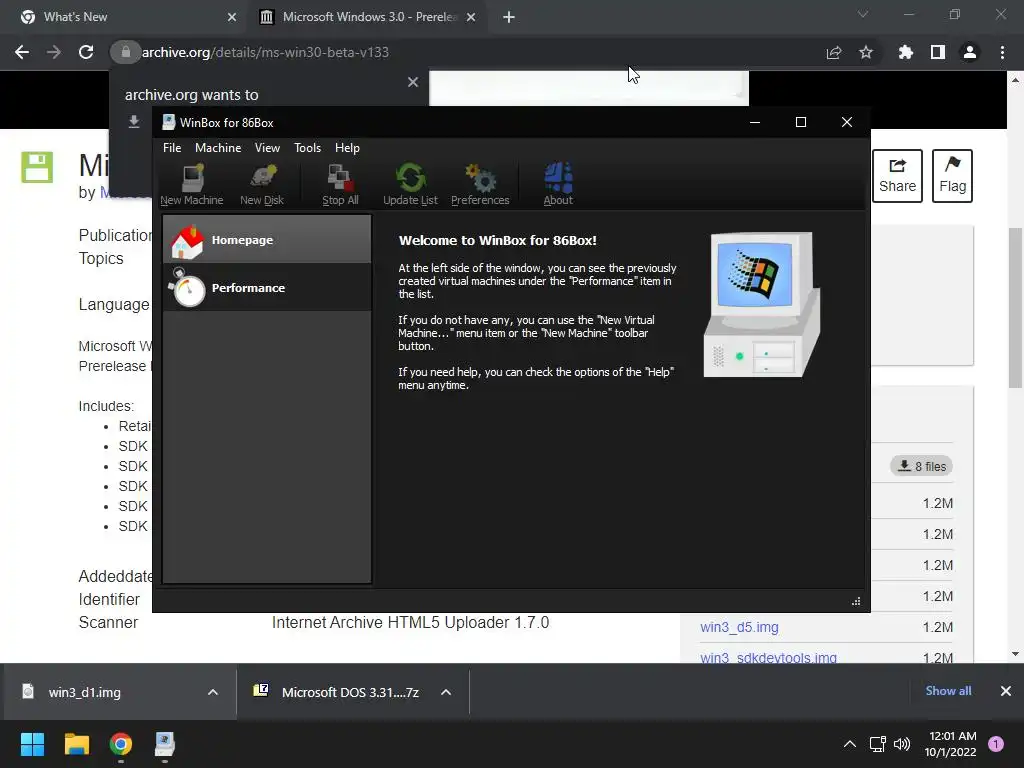Bookmark this page with star icon
Screen dimensions: 1024x768
pyautogui.click(x=866, y=52)
